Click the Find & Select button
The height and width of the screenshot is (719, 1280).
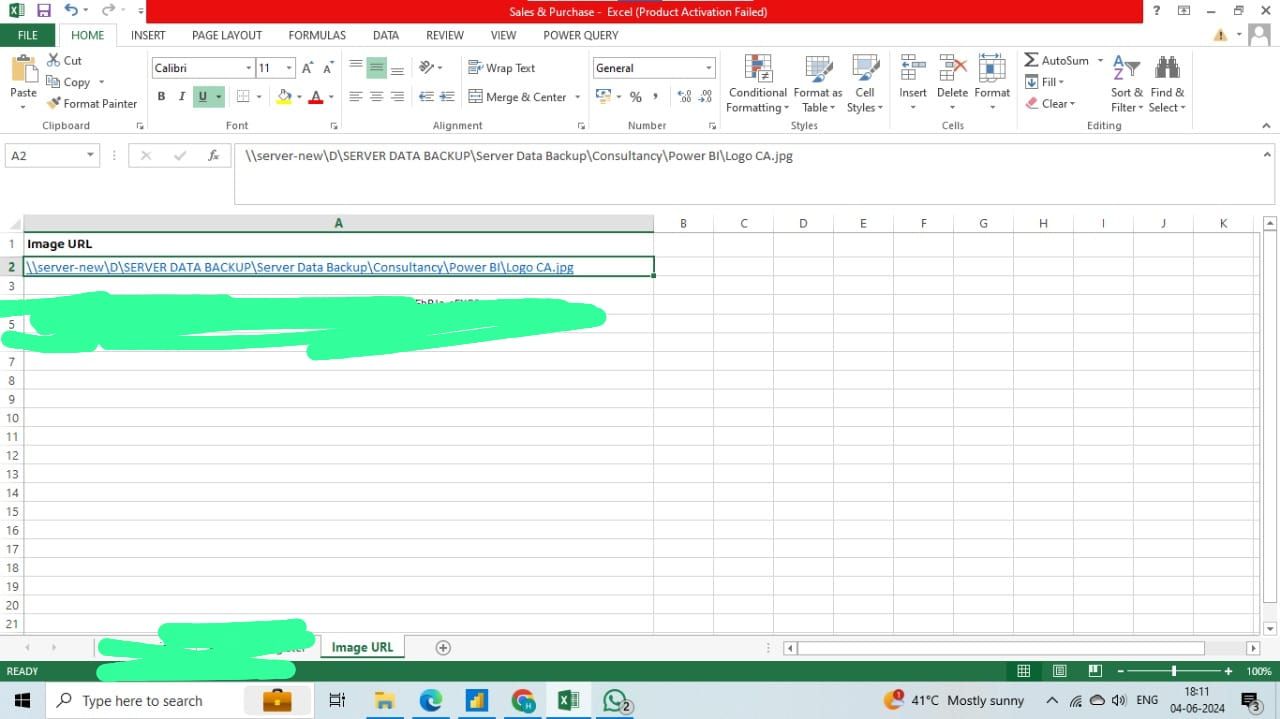pyautogui.click(x=1167, y=83)
